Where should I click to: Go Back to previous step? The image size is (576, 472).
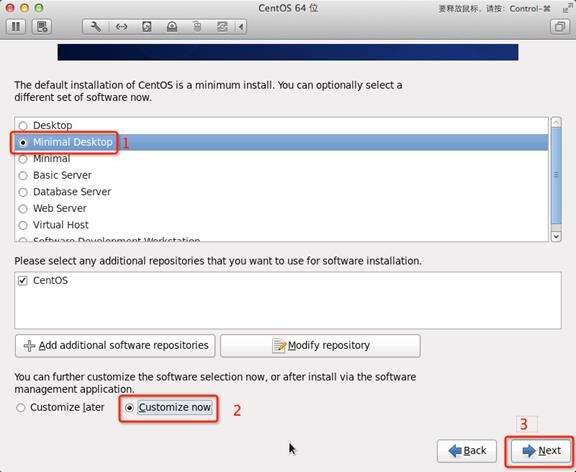click(x=467, y=451)
